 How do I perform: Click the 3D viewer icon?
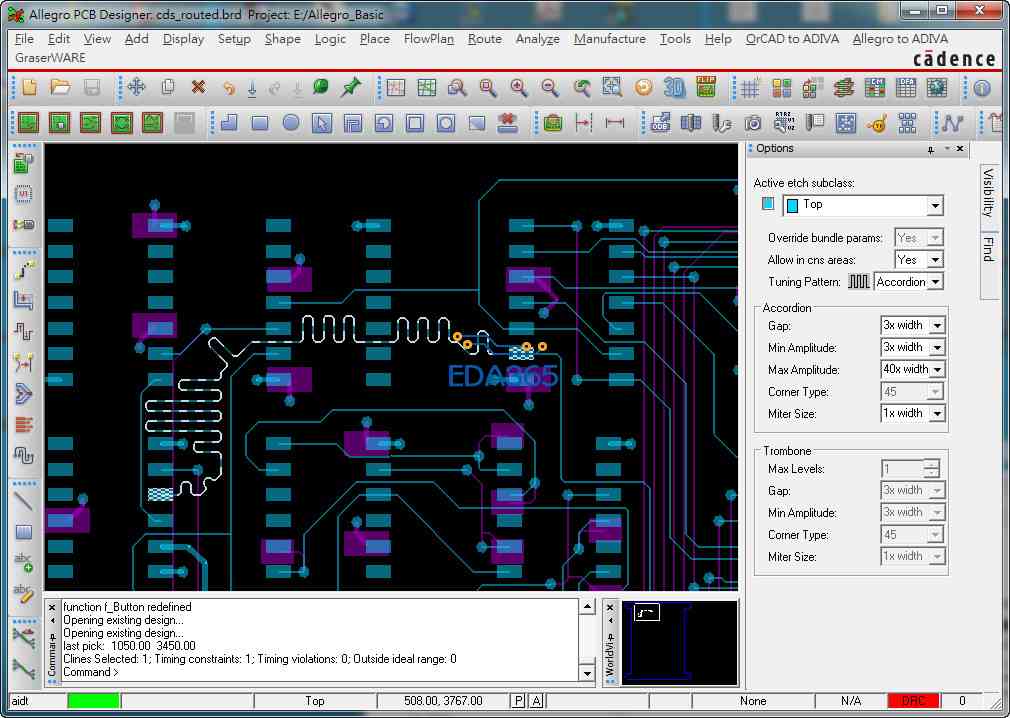point(675,88)
